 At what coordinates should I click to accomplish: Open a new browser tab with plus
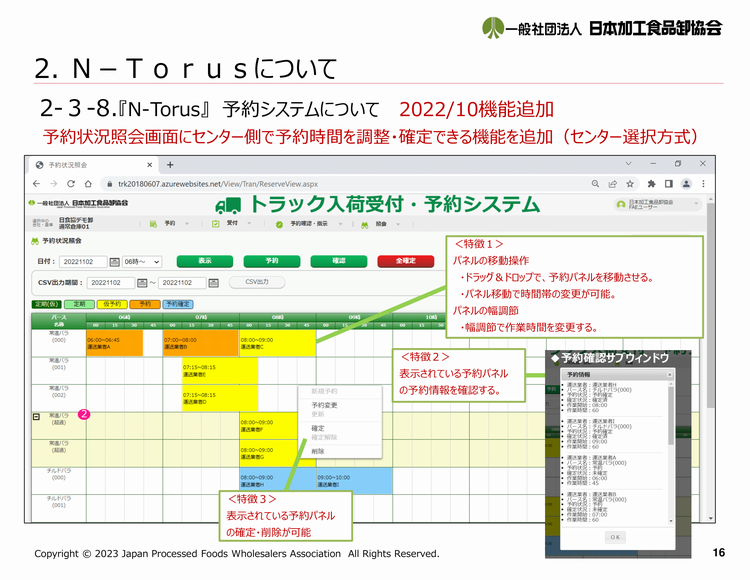(170, 165)
